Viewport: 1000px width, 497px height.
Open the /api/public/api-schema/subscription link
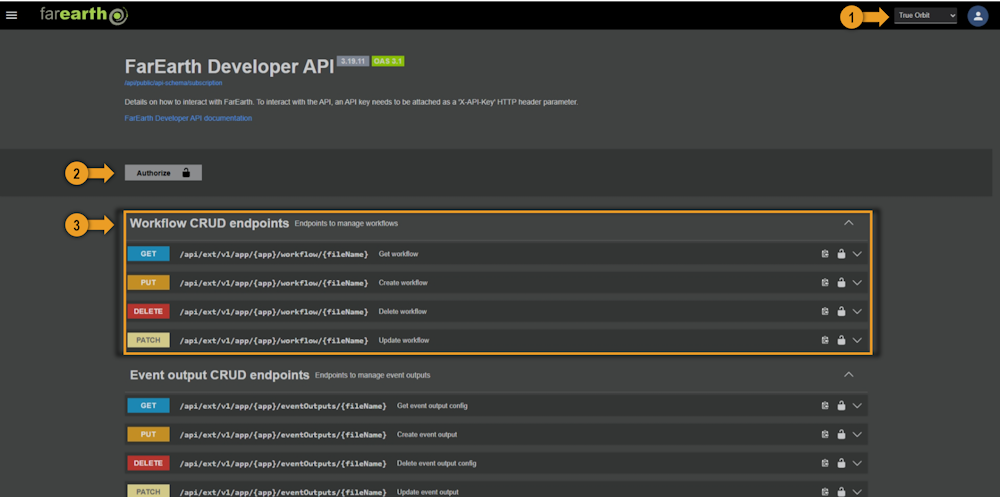click(x=173, y=83)
